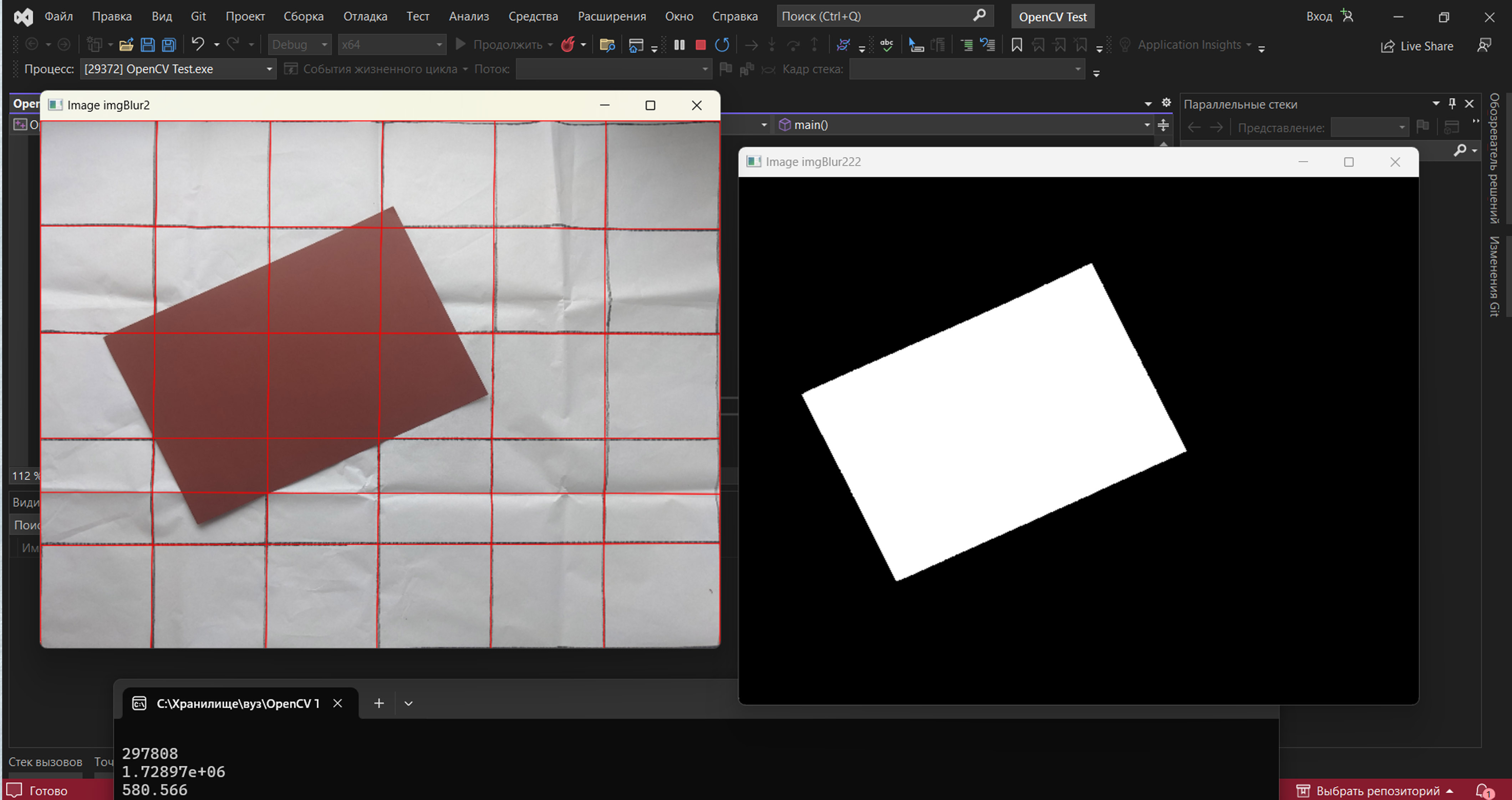
Task: Click the comment selected lines icon
Action: coord(967,45)
